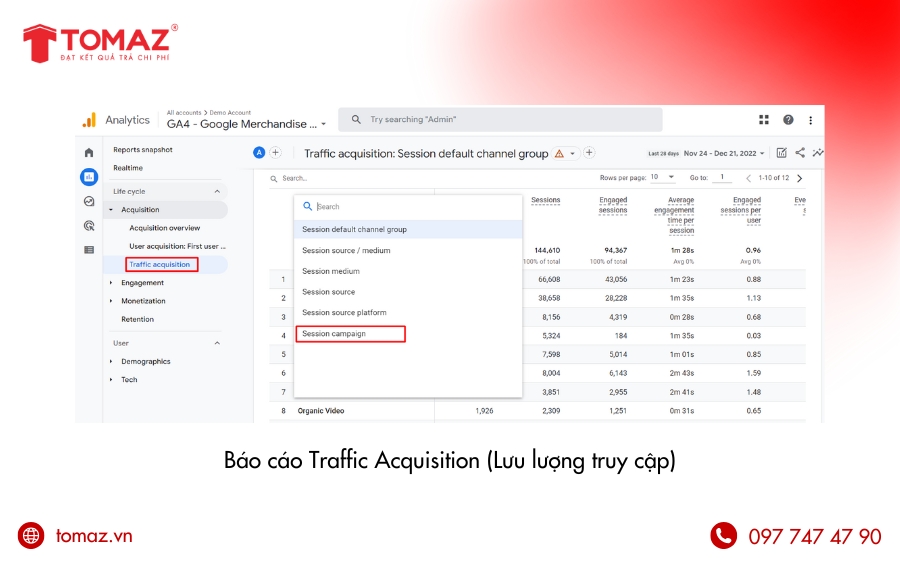This screenshot has width=900, height=563.
Task: Select Session default channel group option
Action: [408, 230]
